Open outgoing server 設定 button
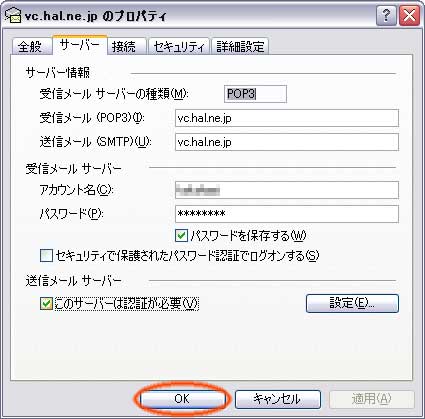Screen dimensions: 425x419 tap(352, 303)
